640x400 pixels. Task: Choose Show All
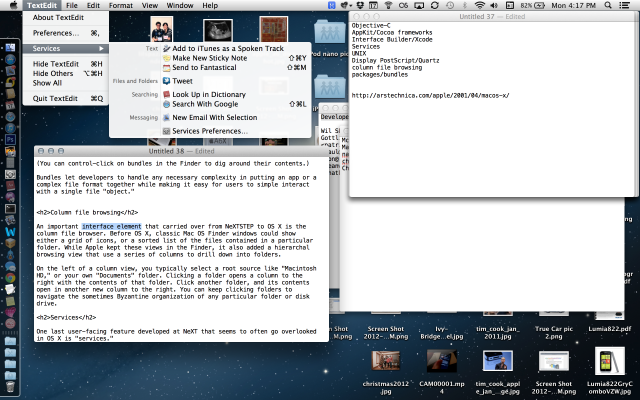point(66,83)
